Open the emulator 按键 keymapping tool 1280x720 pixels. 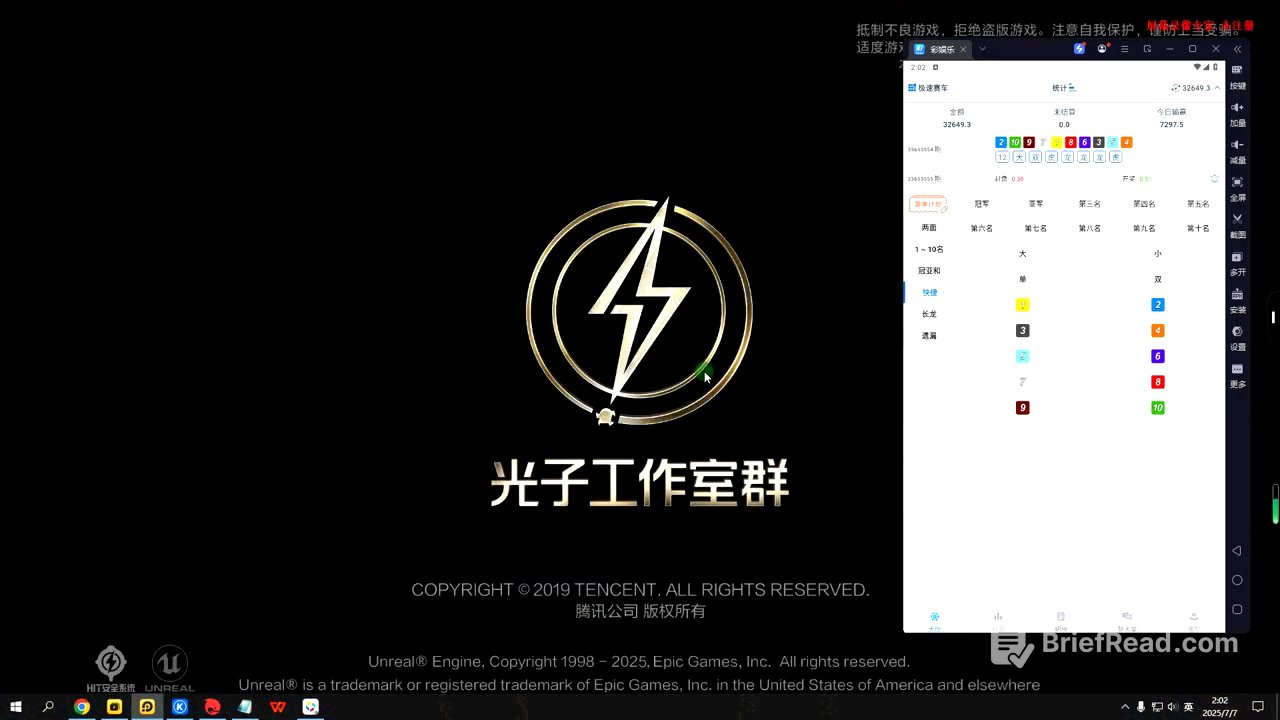pyautogui.click(x=1237, y=76)
